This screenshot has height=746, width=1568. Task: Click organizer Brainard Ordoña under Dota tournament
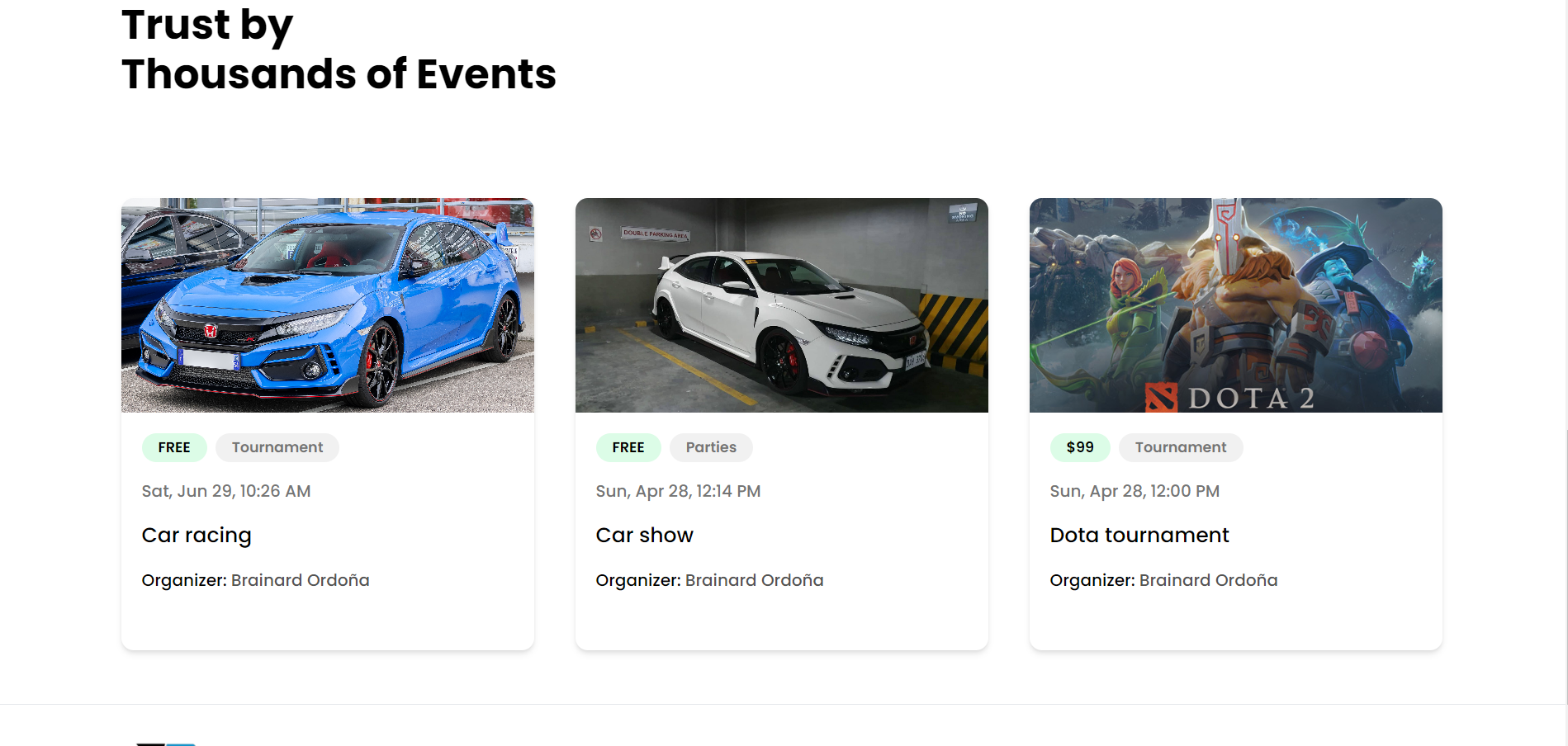pyautogui.click(x=1208, y=580)
